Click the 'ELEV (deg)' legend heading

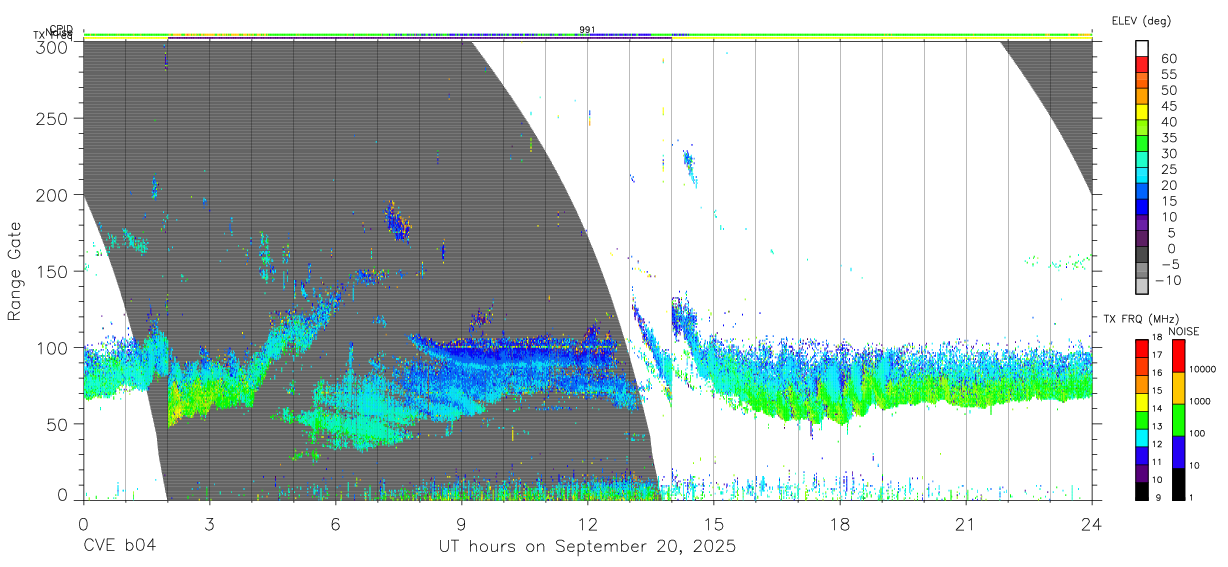pos(1141,20)
